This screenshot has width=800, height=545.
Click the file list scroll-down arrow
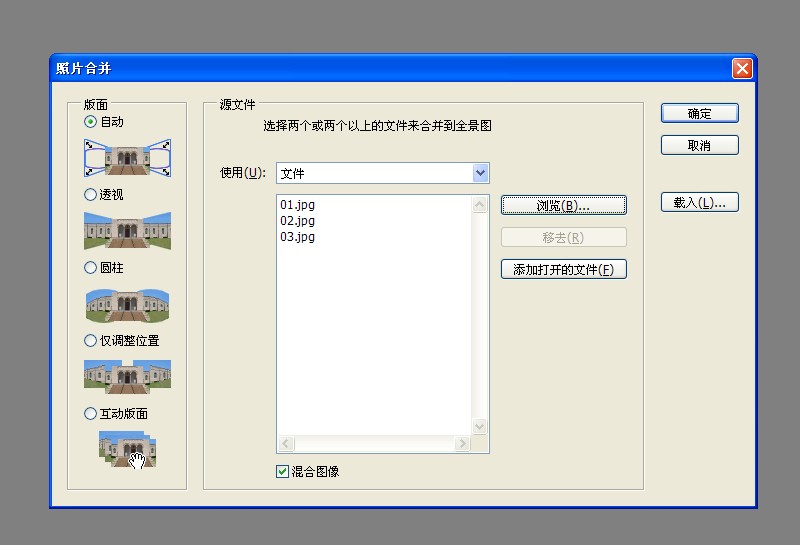[480, 426]
